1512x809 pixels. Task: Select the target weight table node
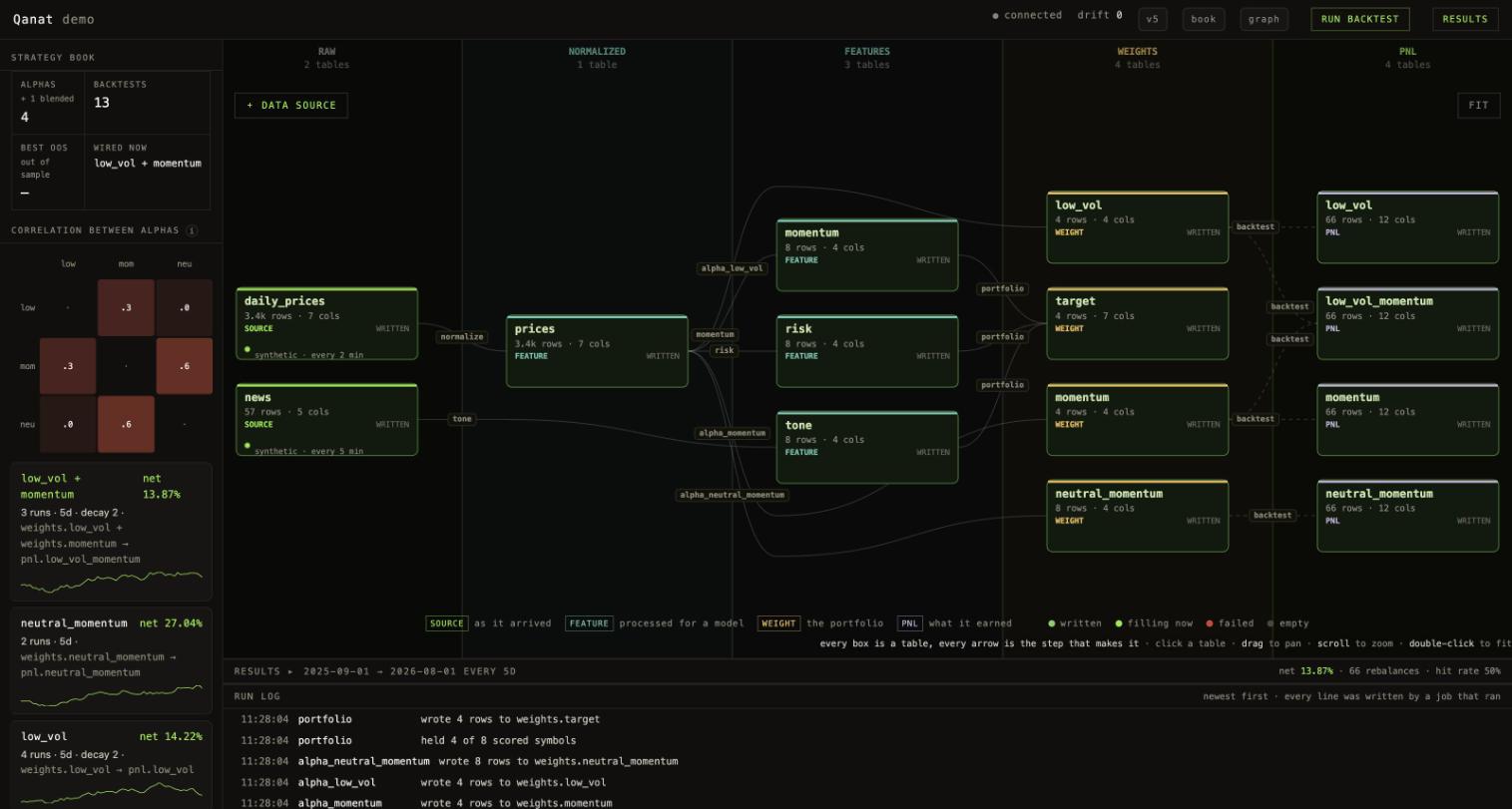pyautogui.click(x=1138, y=323)
